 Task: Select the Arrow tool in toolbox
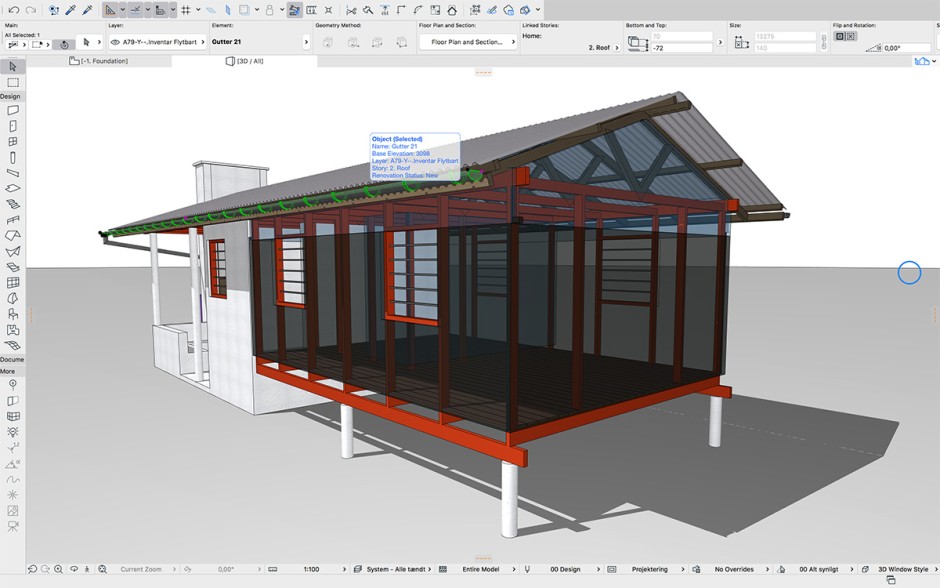pyautogui.click(x=13, y=67)
